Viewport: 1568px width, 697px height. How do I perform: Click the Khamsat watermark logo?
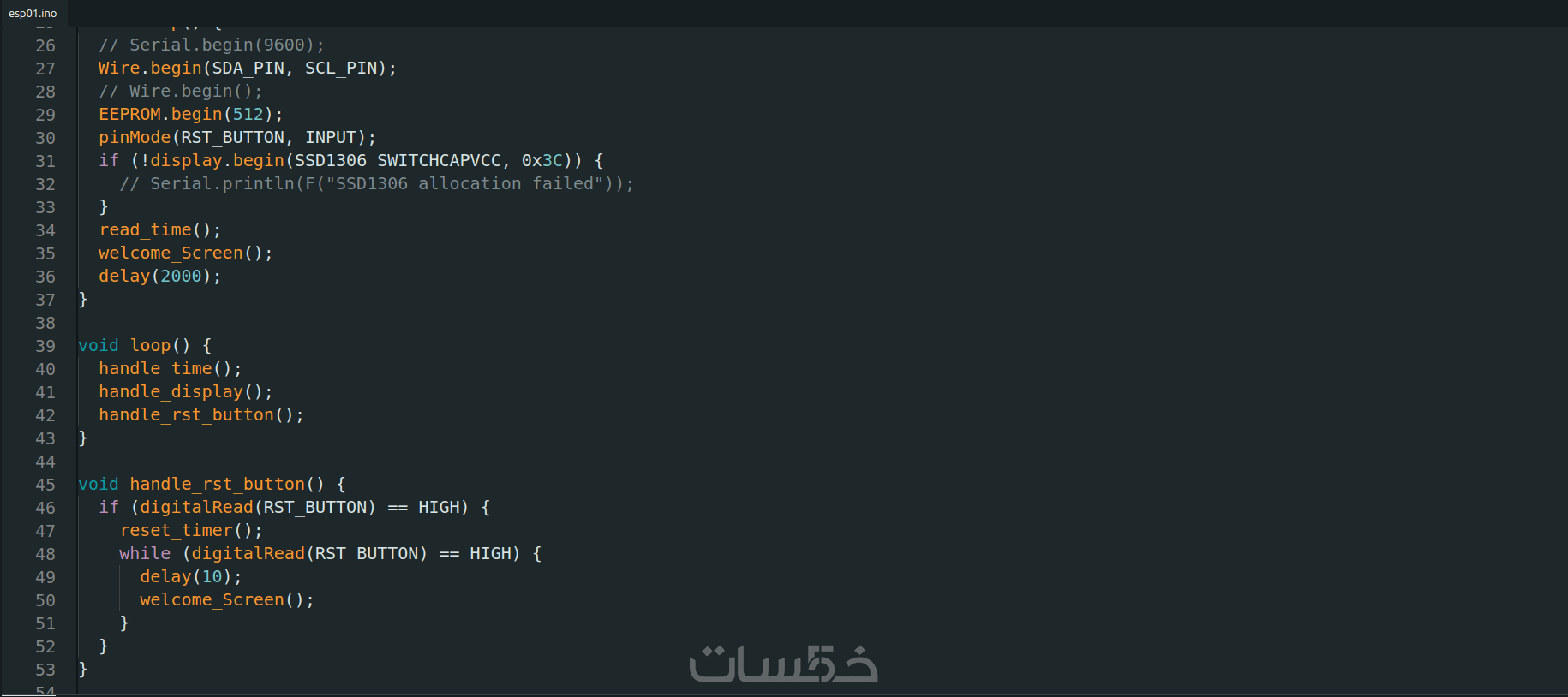click(783, 664)
